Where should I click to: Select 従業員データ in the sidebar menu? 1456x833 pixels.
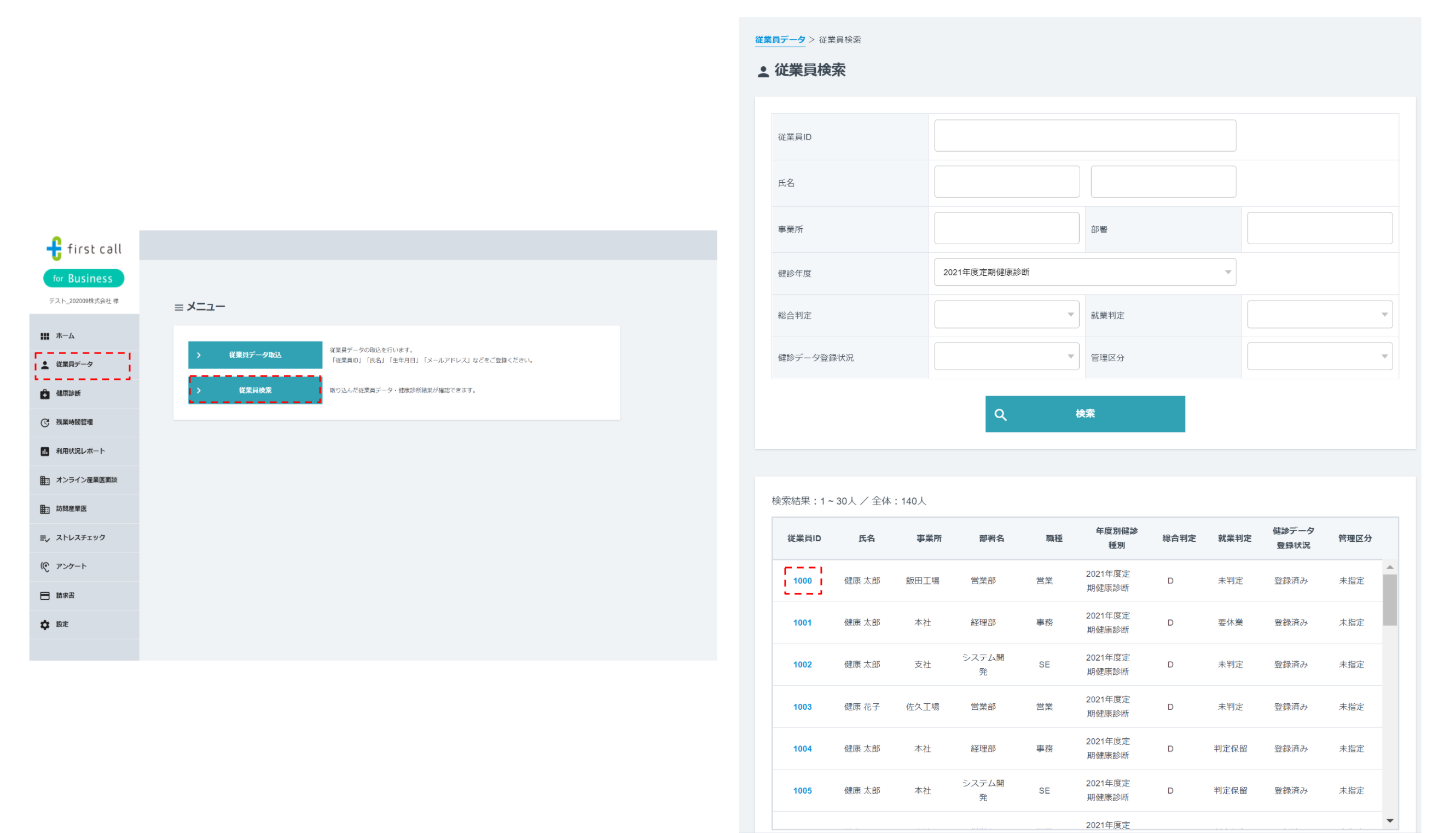coord(74,365)
